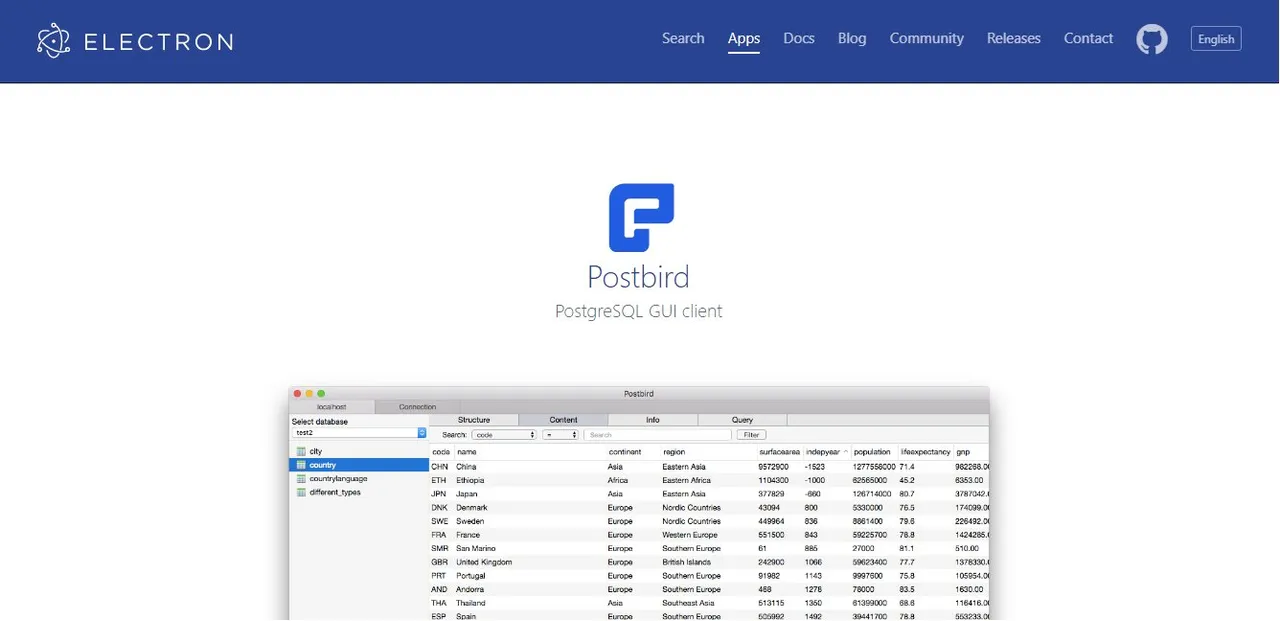
Task: Click the Search input field in Postbird screenshot
Action: click(x=658, y=435)
